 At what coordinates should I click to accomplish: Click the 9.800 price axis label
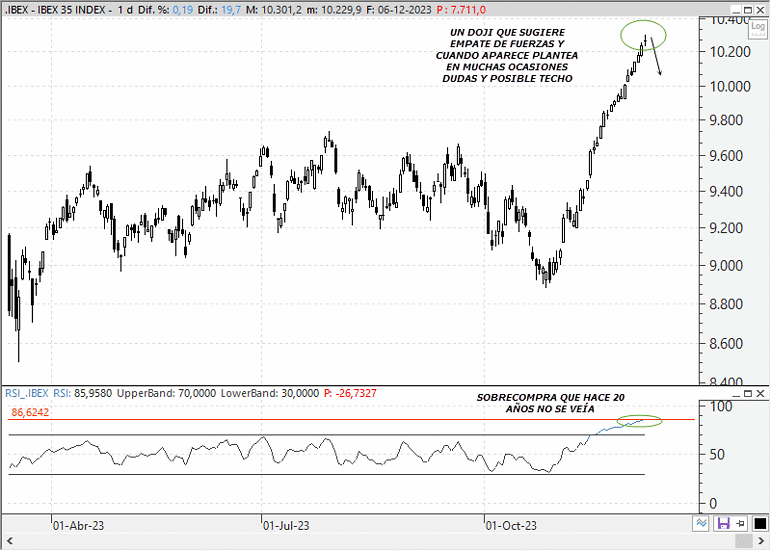point(726,120)
